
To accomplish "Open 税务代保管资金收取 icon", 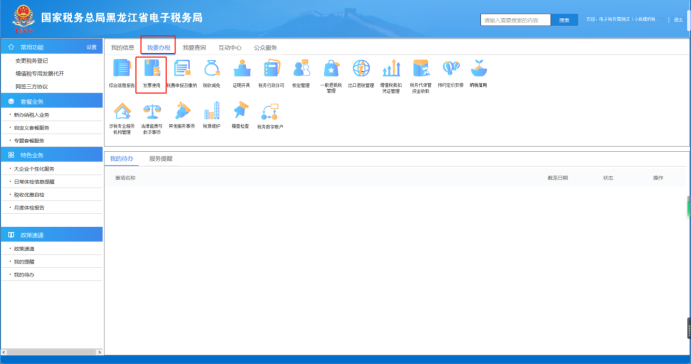I will click(x=421, y=68).
